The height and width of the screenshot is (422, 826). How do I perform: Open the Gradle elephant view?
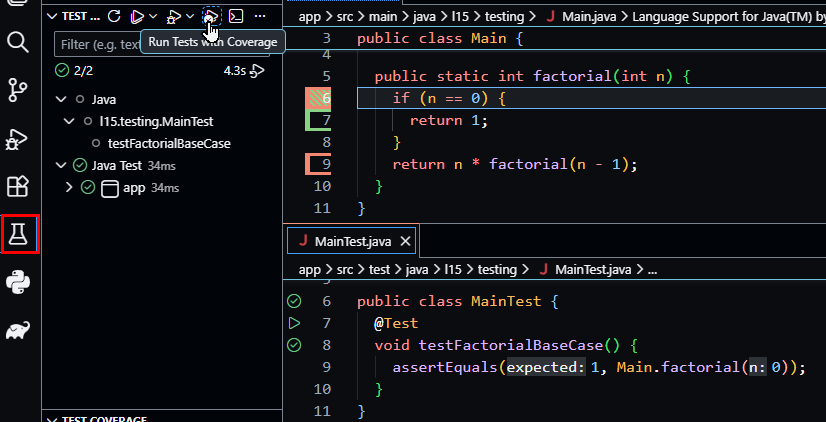pyautogui.click(x=18, y=330)
